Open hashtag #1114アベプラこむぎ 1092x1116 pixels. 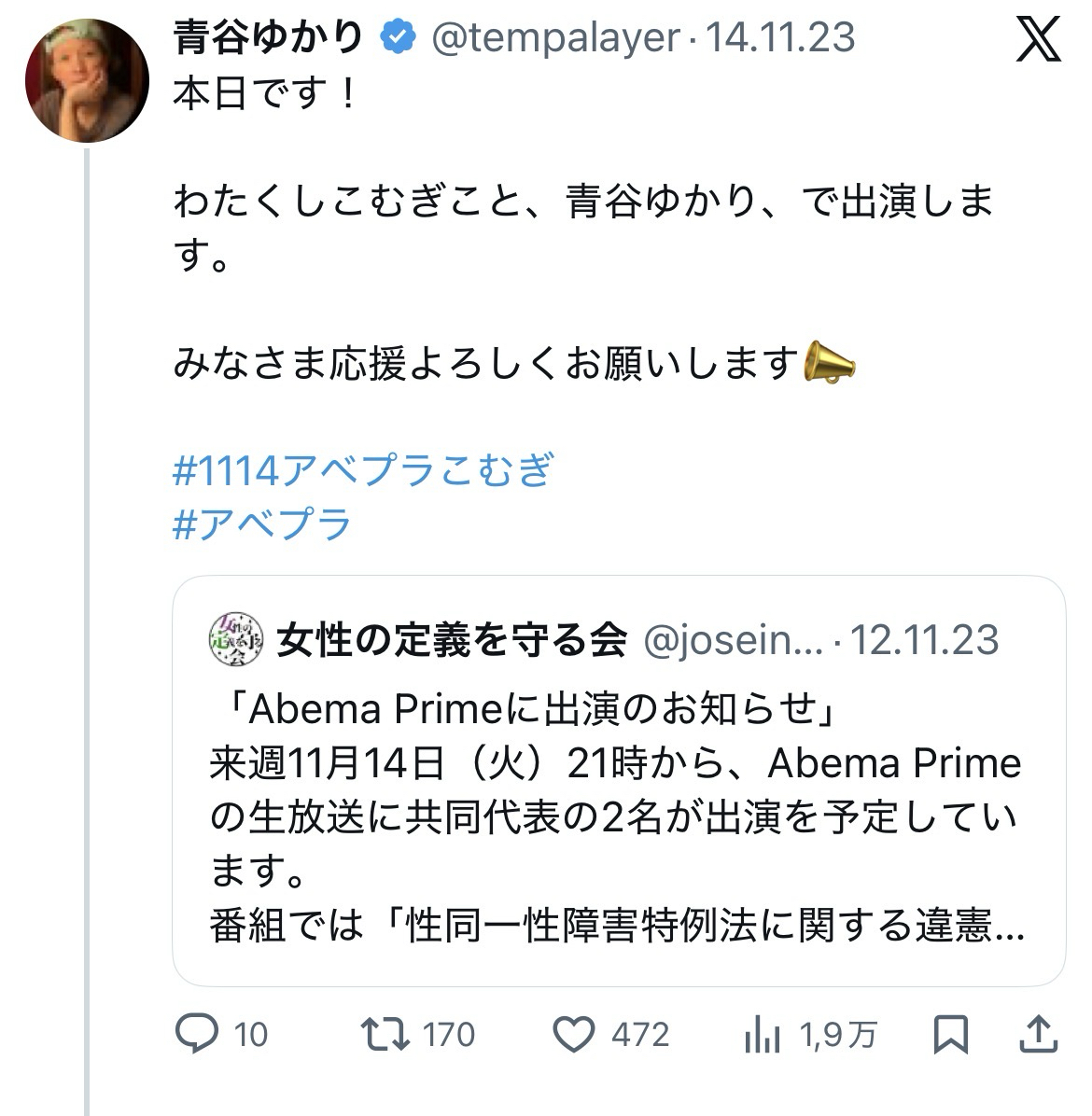pos(364,470)
